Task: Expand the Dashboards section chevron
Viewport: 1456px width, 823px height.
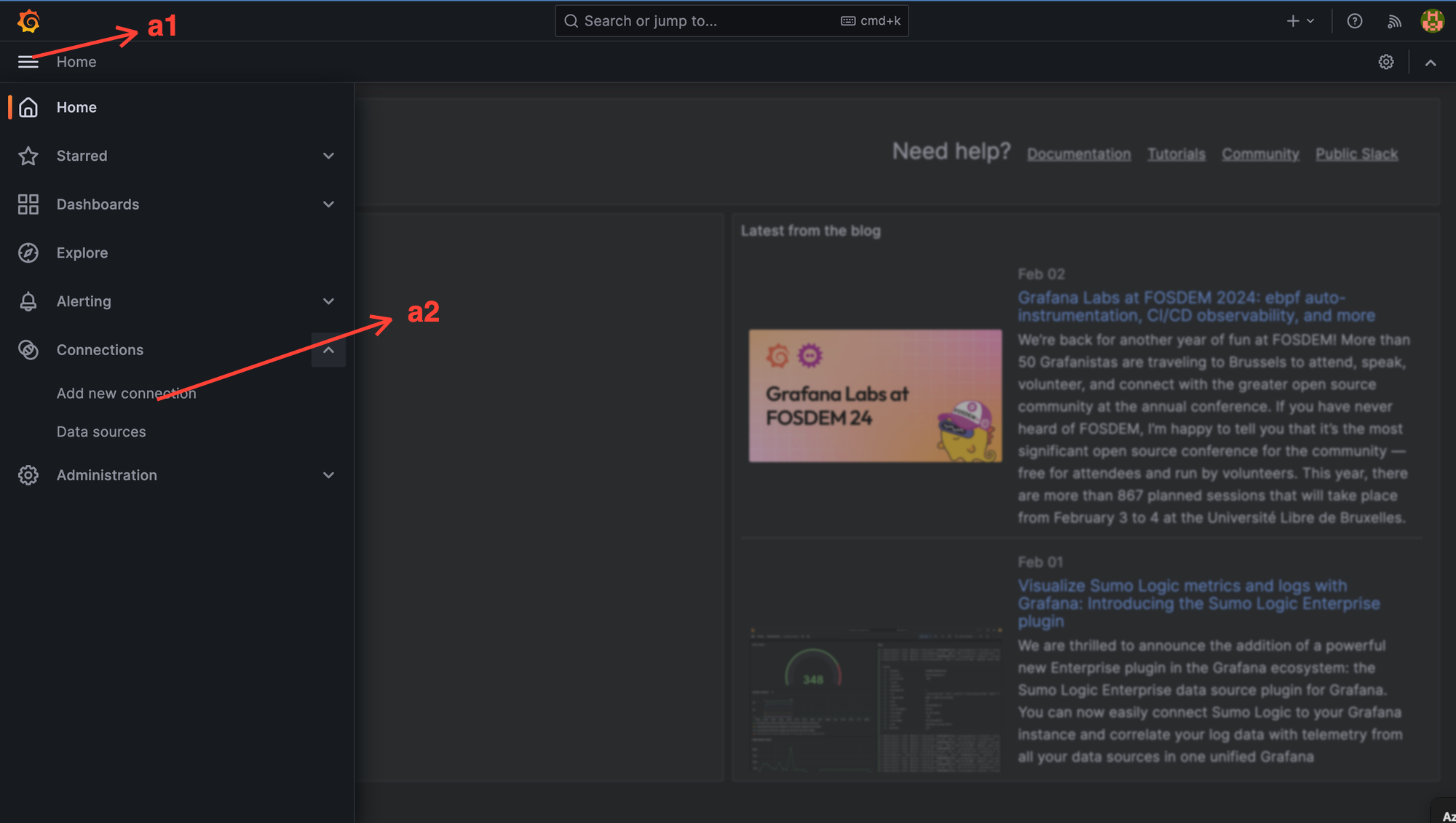Action: pos(328,204)
